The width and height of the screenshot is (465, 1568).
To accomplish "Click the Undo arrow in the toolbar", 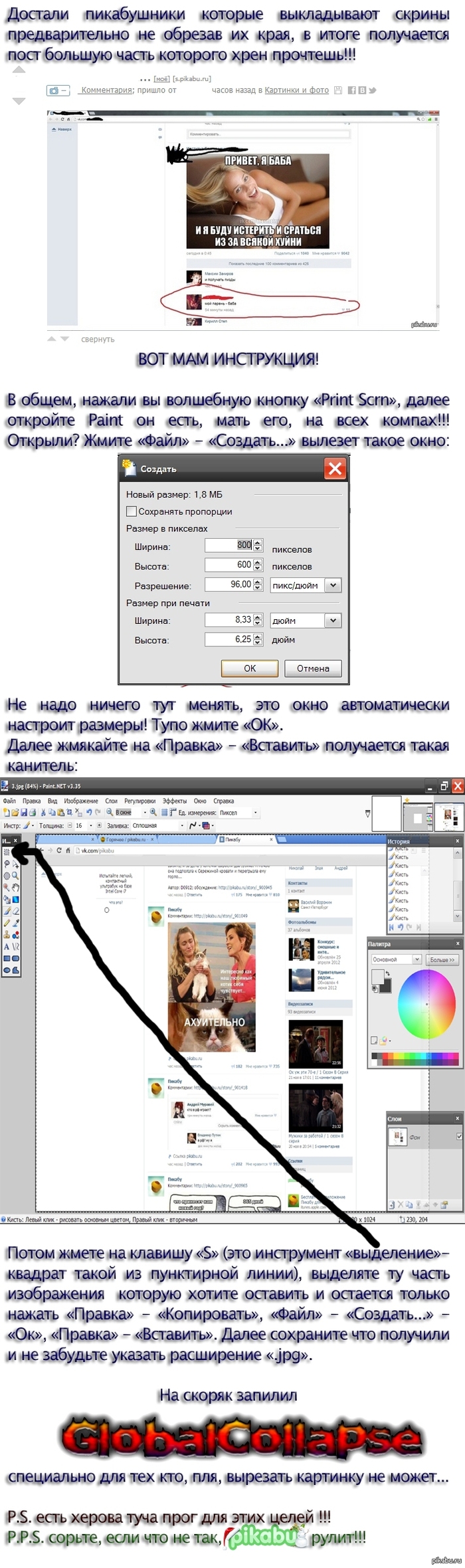I will coord(88,813).
